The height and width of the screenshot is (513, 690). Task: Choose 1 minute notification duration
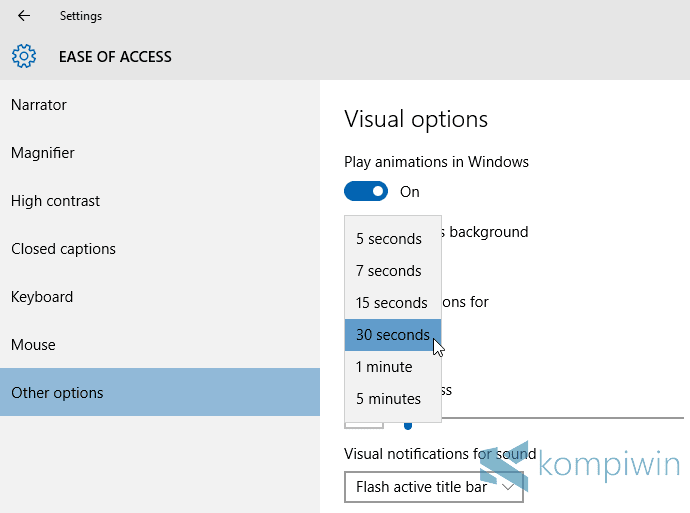[384, 367]
